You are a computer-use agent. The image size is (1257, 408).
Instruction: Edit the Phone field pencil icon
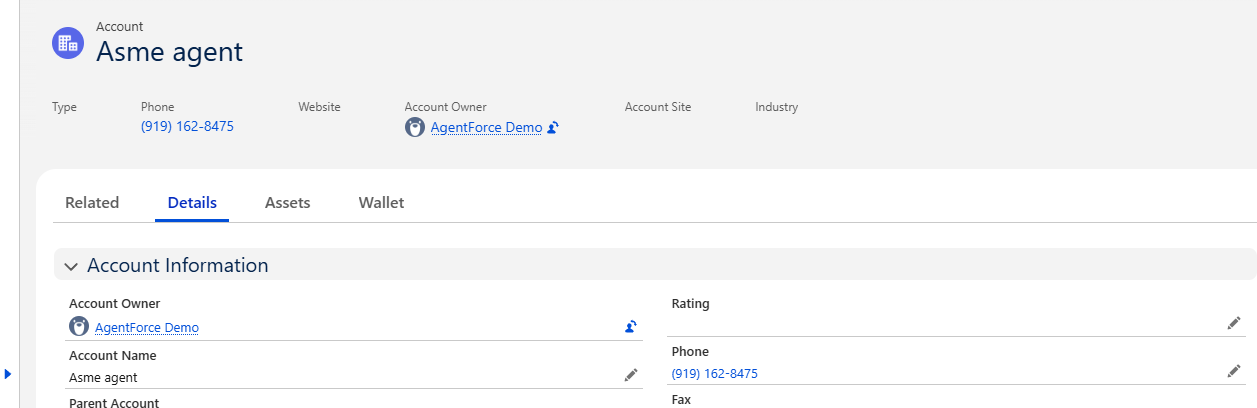1234,371
